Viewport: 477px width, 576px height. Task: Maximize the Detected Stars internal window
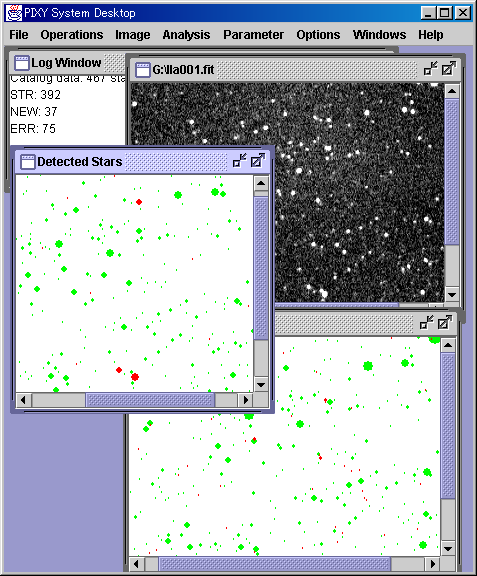coord(258,161)
